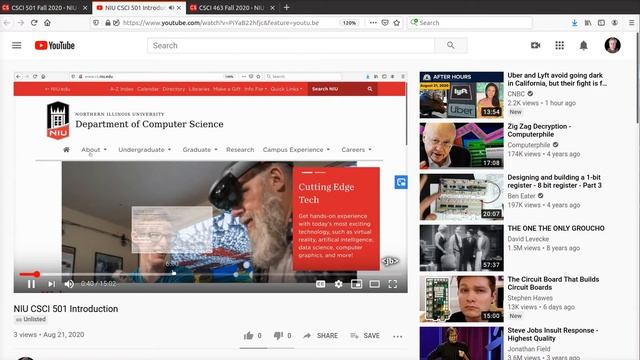The image size is (640, 360).
Task: Open the YouTube apps grid
Action: tap(560, 45)
